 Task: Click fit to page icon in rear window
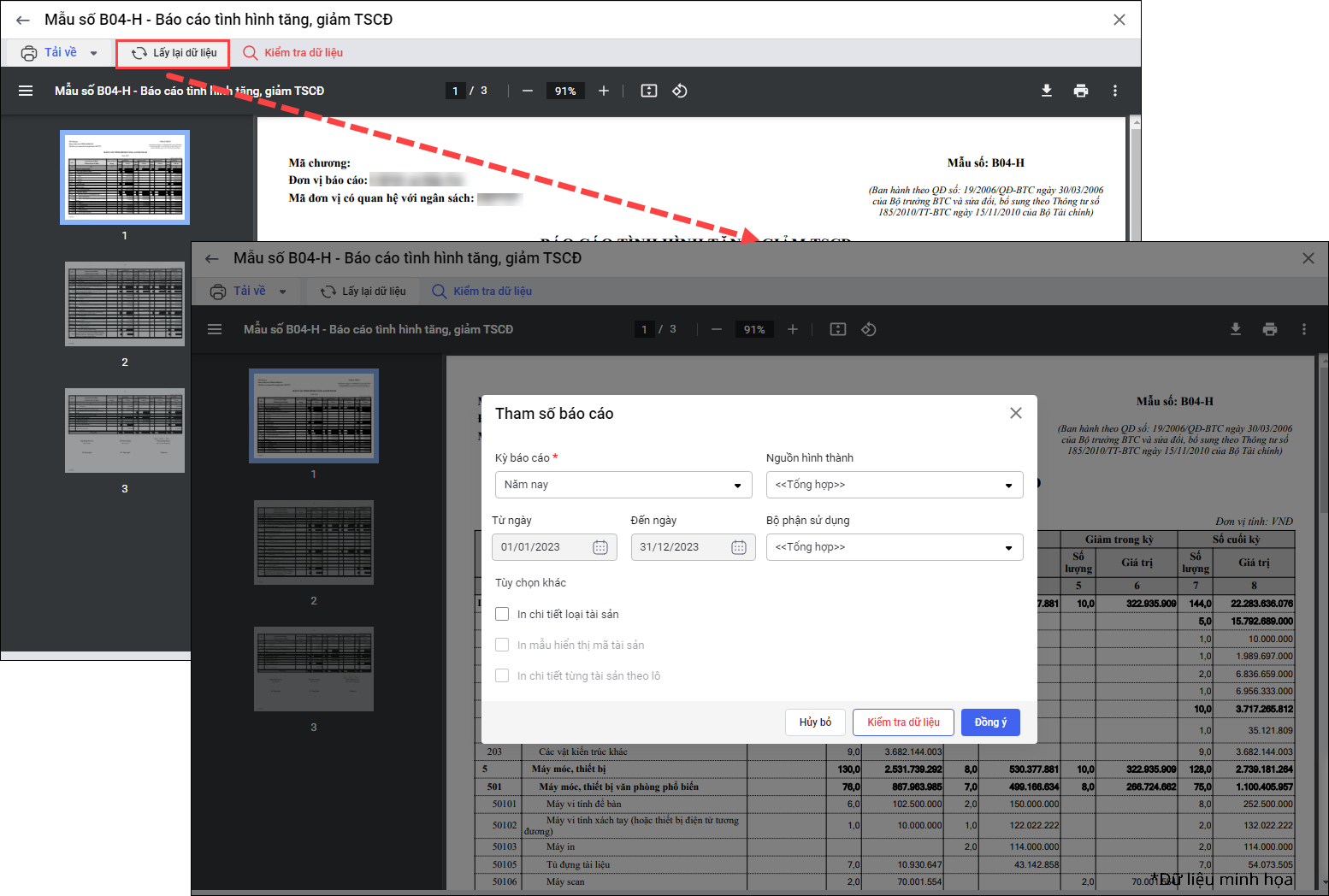click(x=649, y=91)
